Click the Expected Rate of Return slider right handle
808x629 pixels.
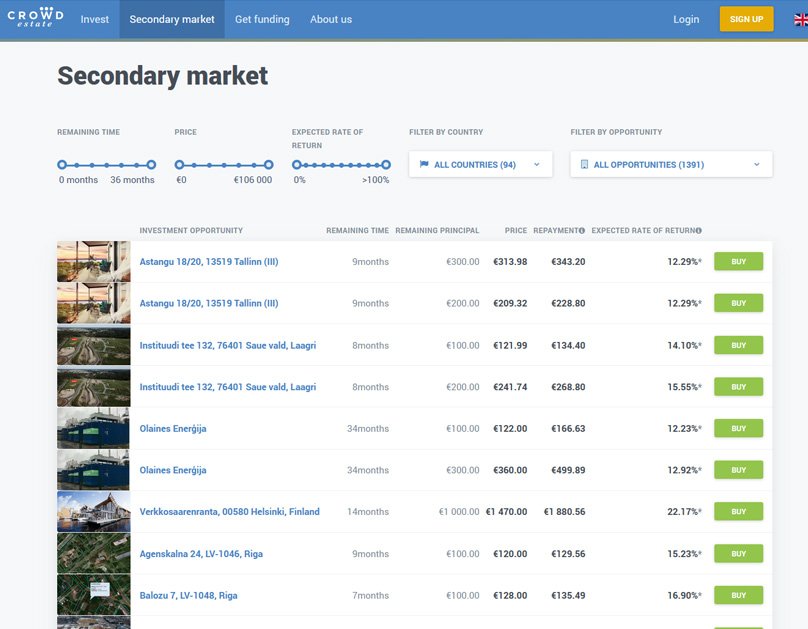(386, 165)
